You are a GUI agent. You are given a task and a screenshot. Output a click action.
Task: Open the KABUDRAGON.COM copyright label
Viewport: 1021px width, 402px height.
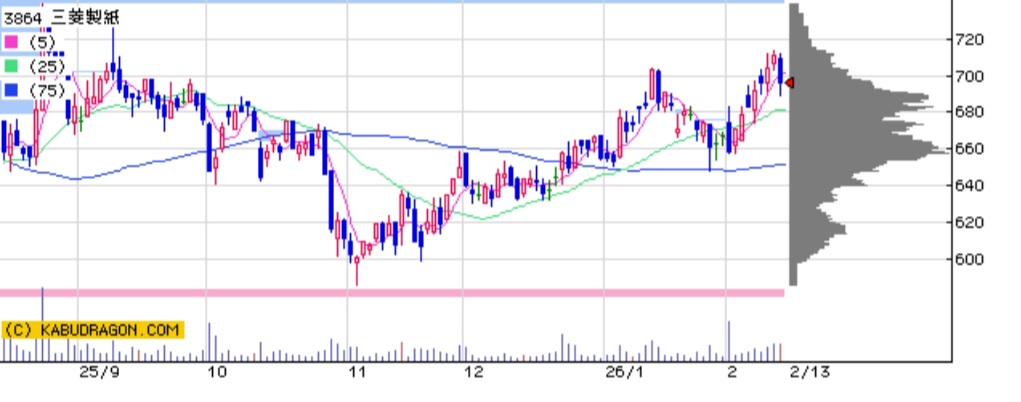92,329
